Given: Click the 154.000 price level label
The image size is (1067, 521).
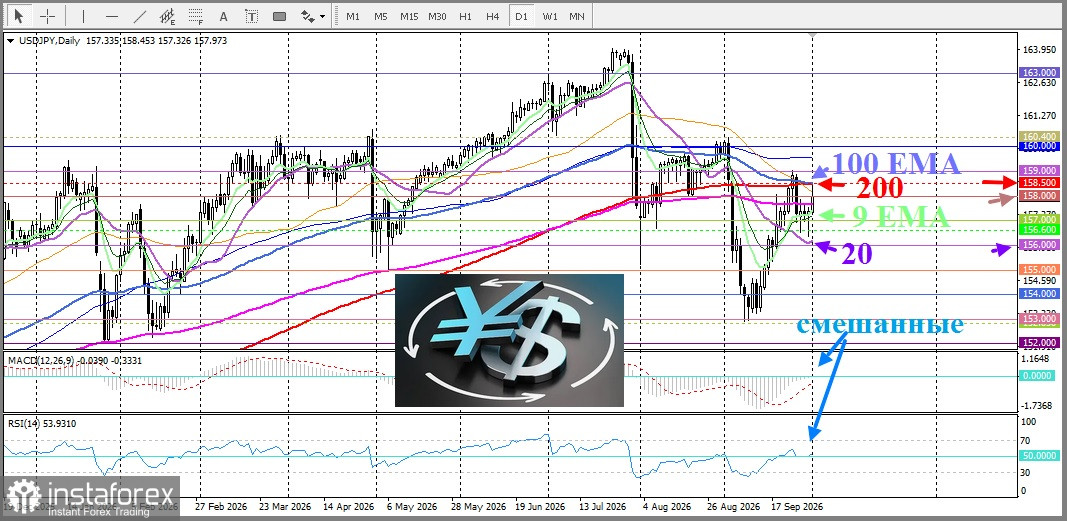Looking at the screenshot, I should coord(1039,294).
